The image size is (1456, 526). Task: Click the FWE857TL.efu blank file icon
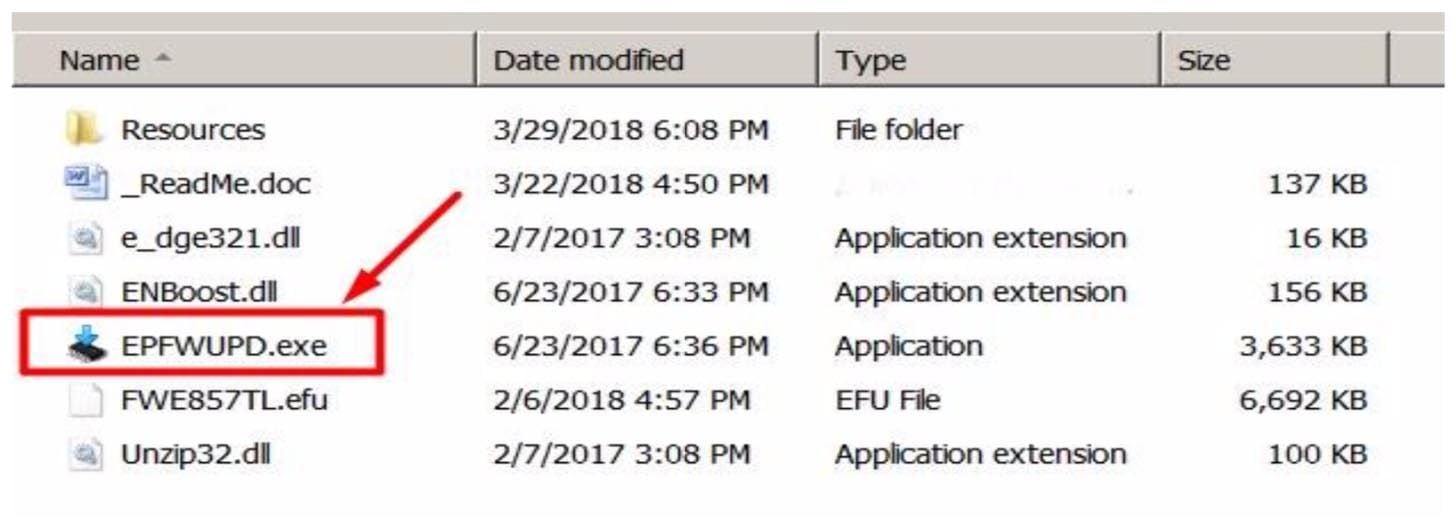point(85,400)
